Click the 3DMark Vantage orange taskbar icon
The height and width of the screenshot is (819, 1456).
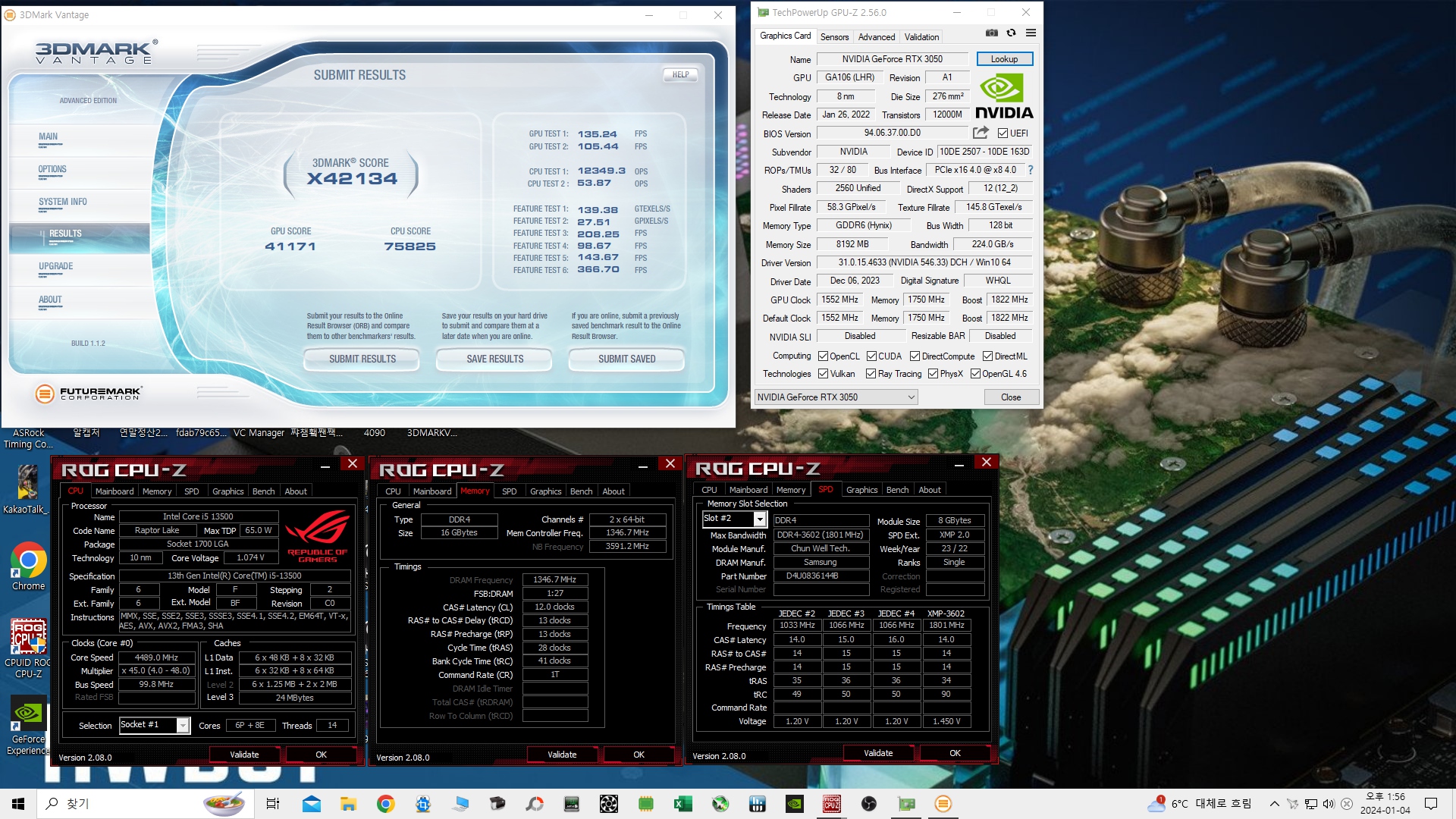tap(943, 804)
